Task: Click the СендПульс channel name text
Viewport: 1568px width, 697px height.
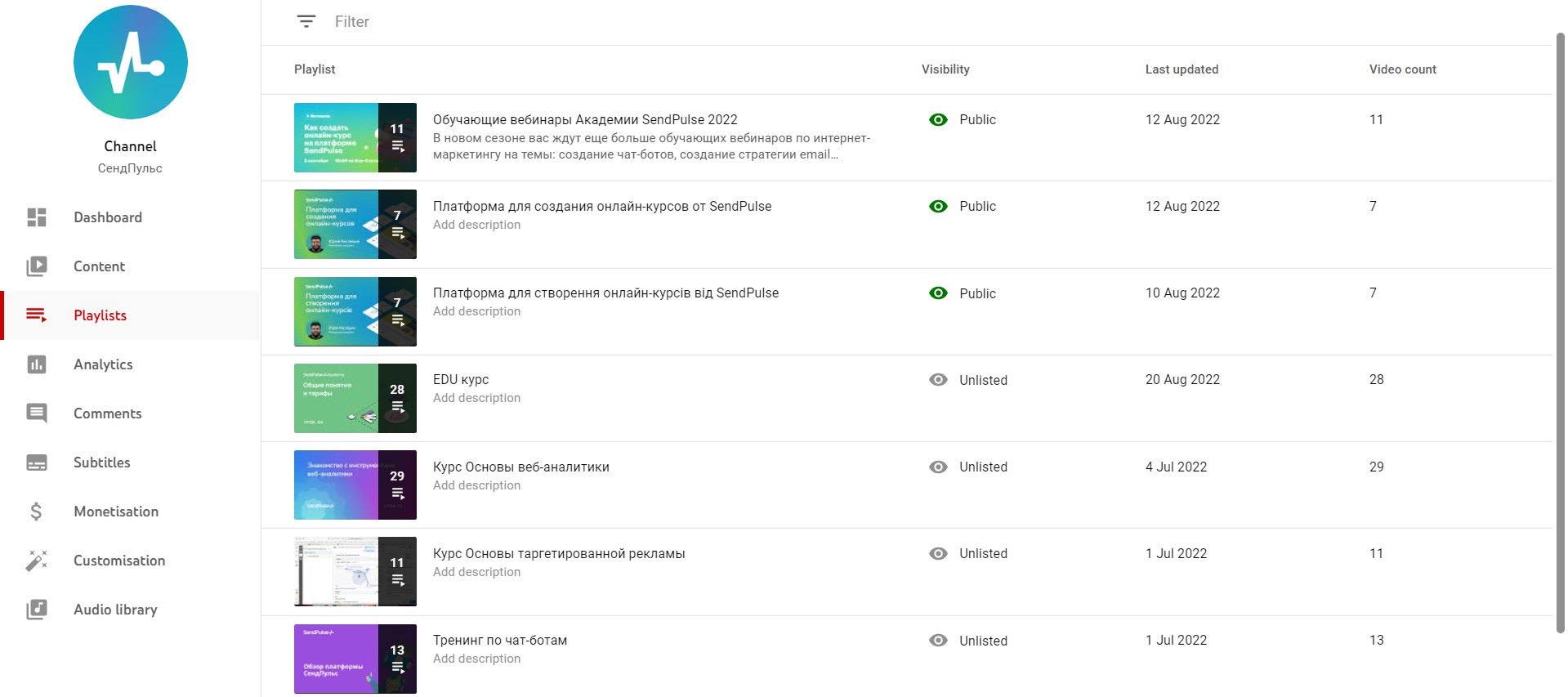Action: [130, 168]
